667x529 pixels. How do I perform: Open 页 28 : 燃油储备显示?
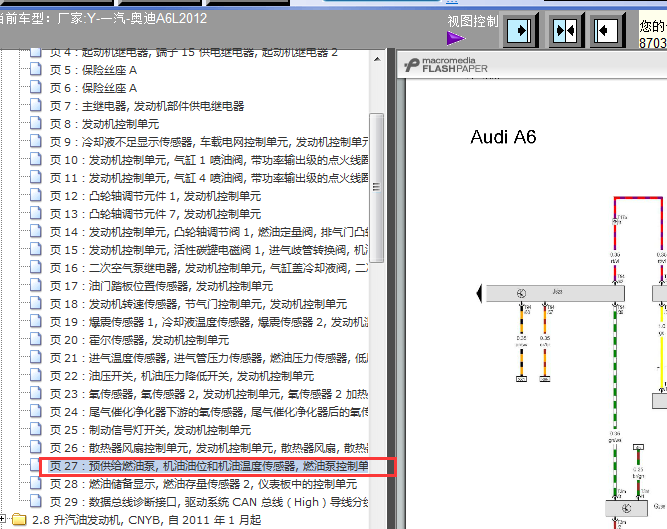[x=203, y=484]
